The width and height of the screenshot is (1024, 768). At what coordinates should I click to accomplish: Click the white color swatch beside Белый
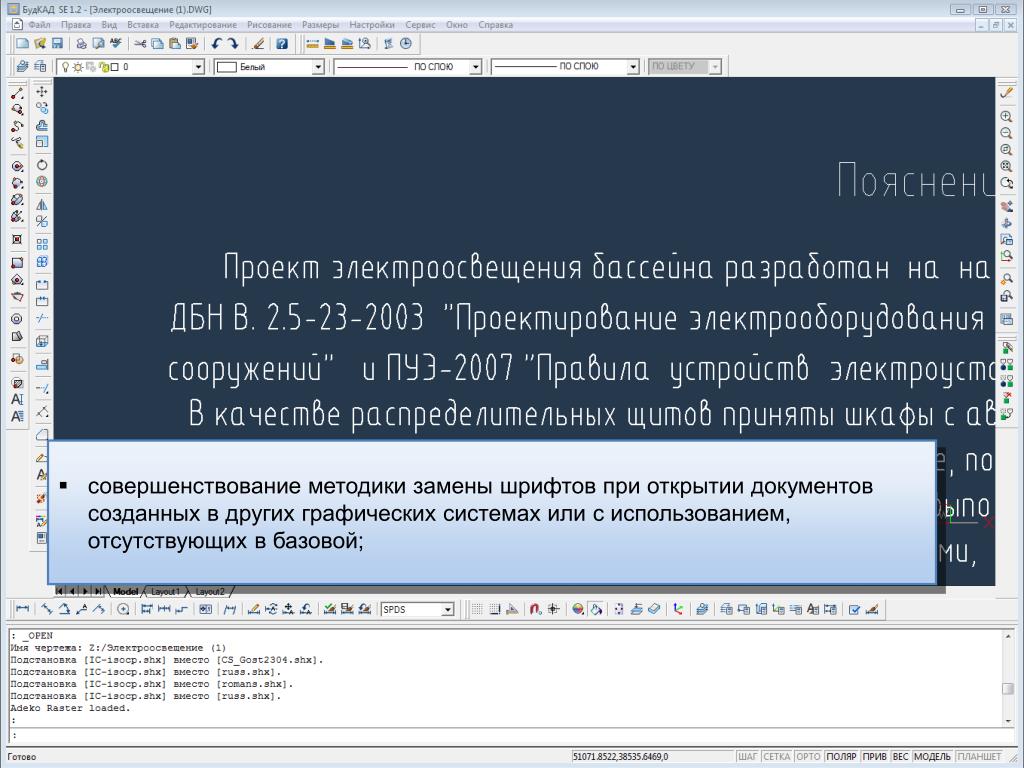coord(226,67)
